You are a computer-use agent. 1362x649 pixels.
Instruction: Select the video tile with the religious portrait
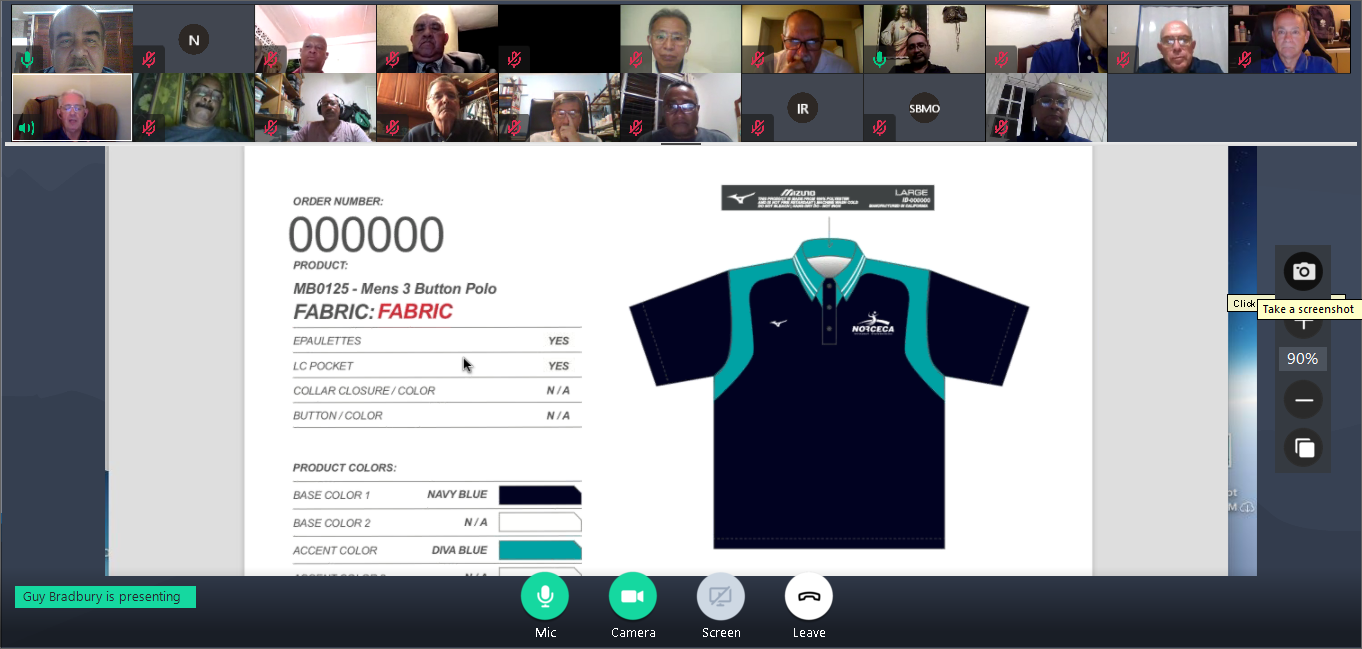(x=924, y=39)
